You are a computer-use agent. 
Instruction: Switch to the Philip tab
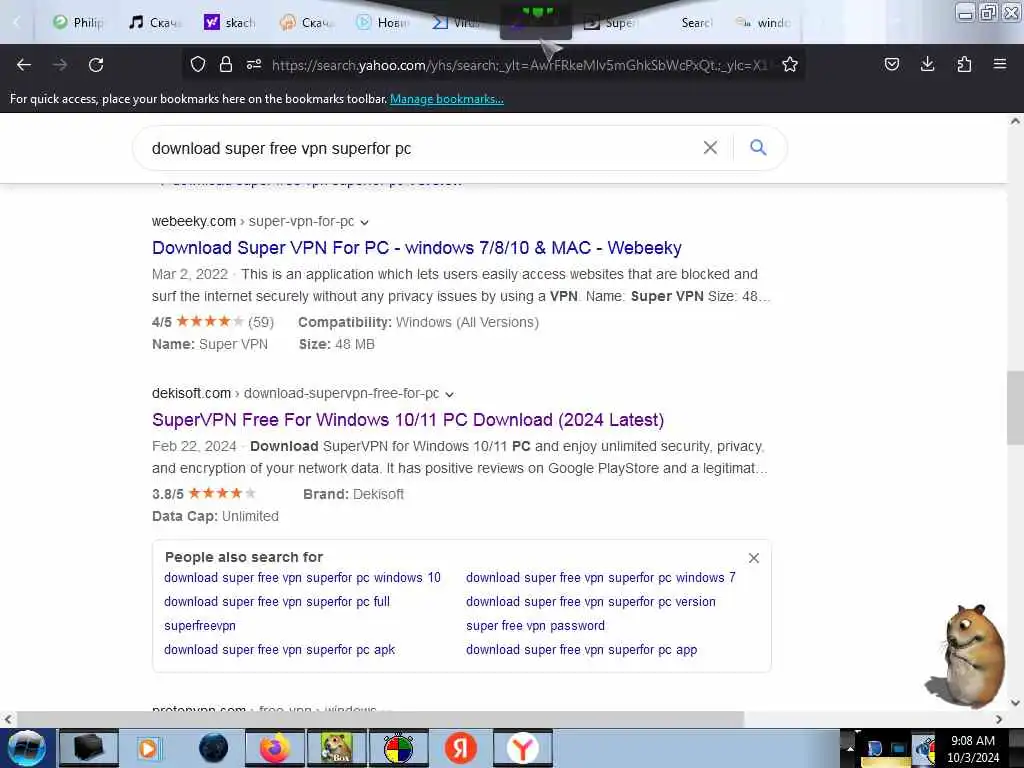coord(78,23)
